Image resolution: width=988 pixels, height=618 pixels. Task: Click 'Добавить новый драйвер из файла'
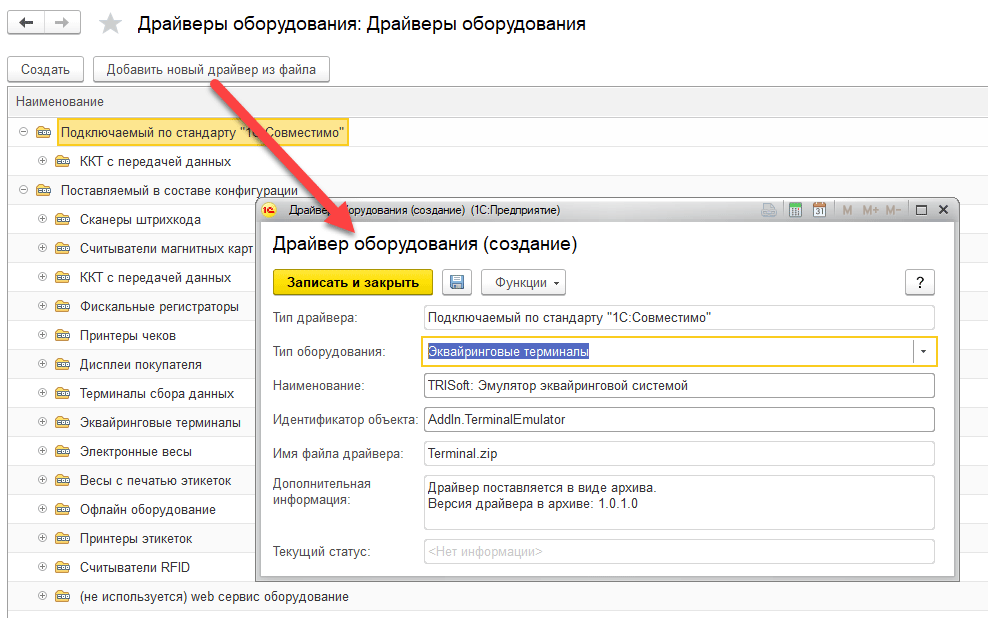pyautogui.click(x=211, y=69)
